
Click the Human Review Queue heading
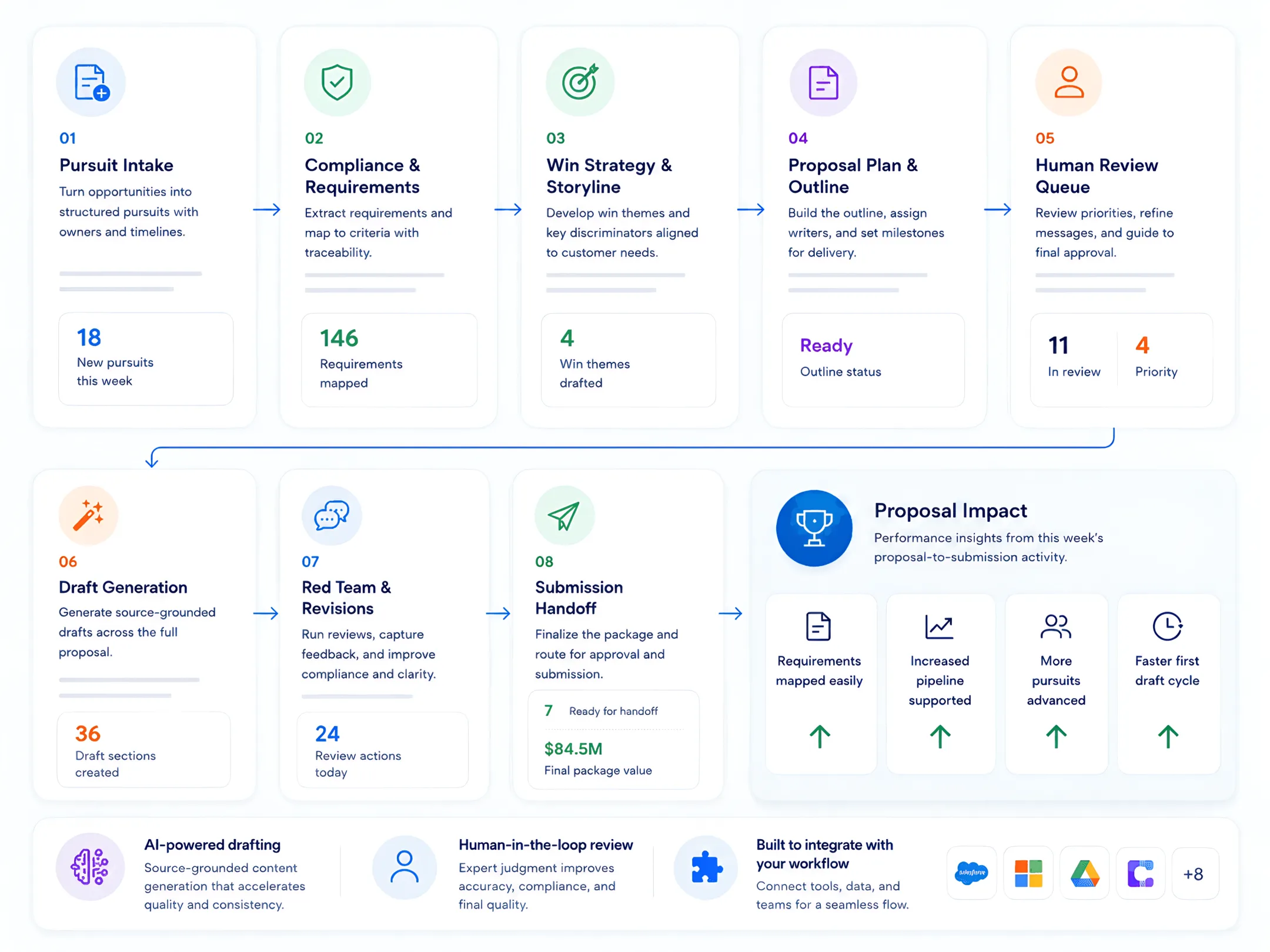pyautogui.click(x=1097, y=176)
